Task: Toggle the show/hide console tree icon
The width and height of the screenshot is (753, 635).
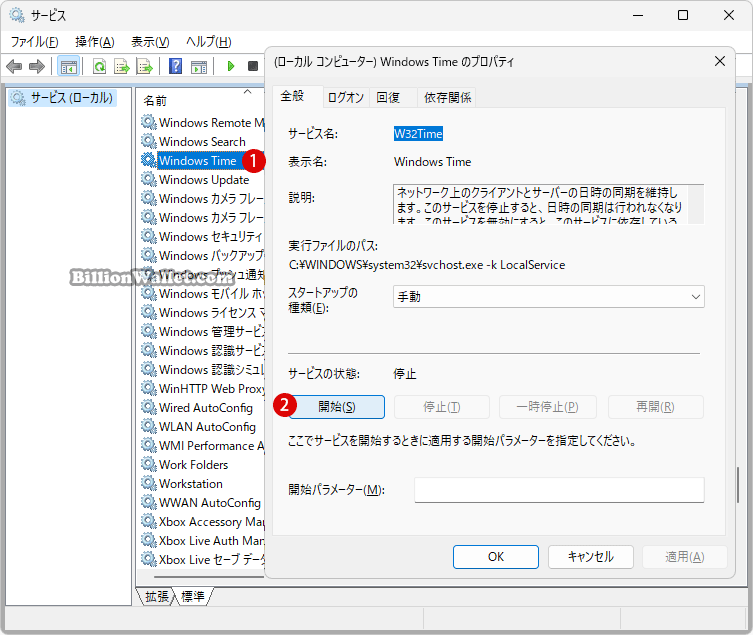Action: pyautogui.click(x=68, y=66)
